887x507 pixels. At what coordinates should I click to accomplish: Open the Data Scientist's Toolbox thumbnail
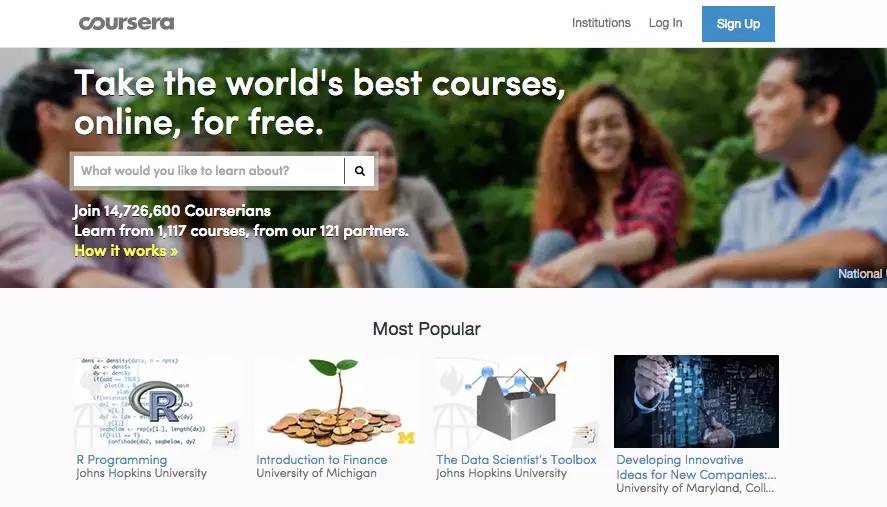[516, 402]
